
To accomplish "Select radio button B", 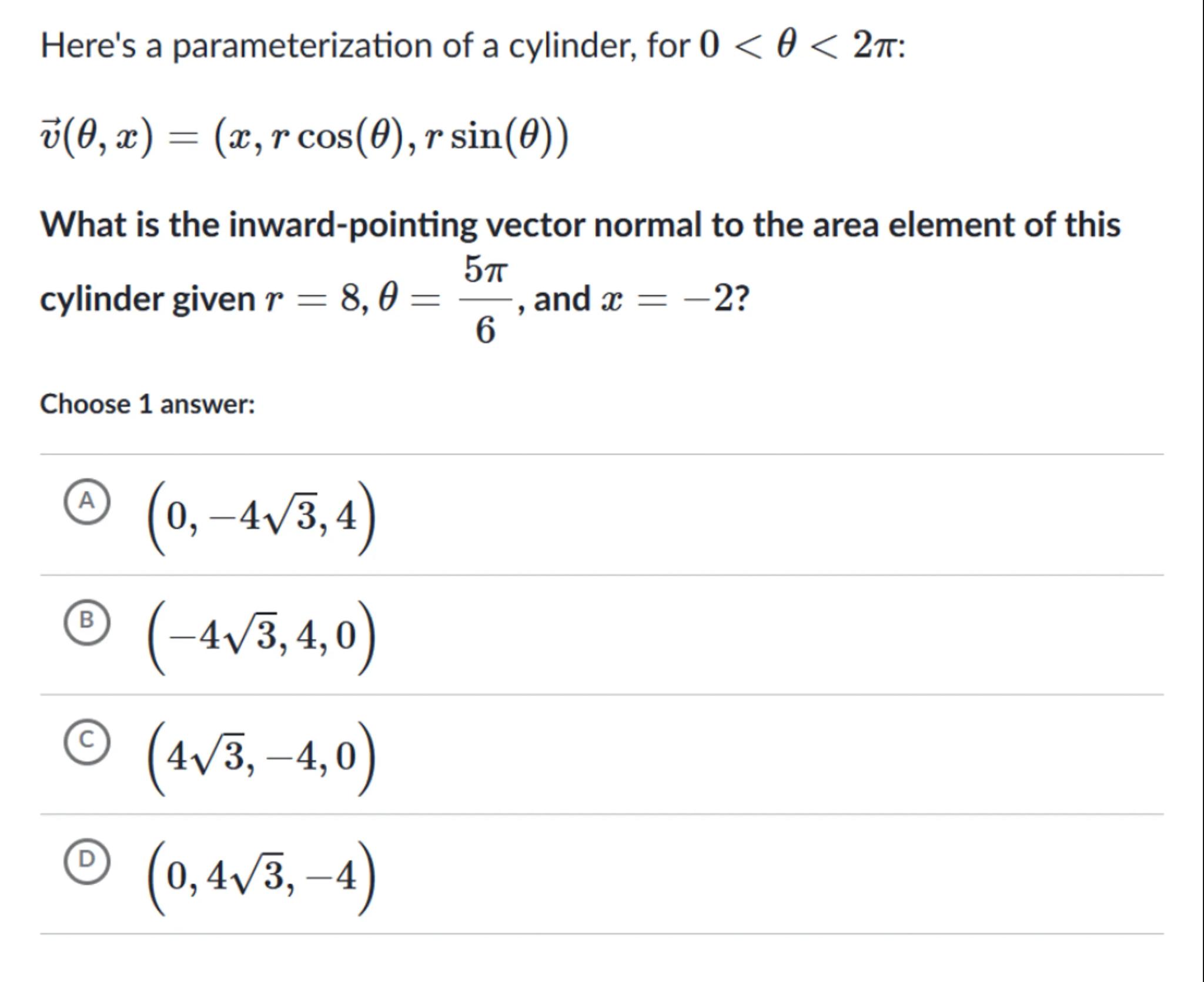I will click(86, 622).
